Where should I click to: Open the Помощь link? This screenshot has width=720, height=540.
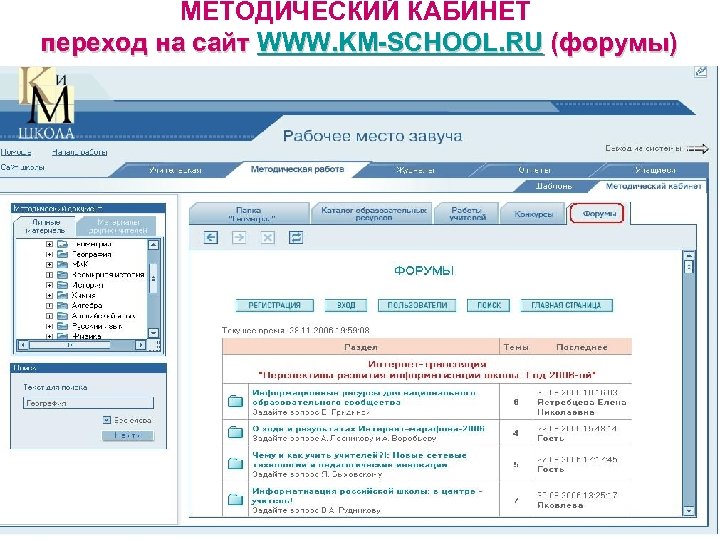pos(16,152)
